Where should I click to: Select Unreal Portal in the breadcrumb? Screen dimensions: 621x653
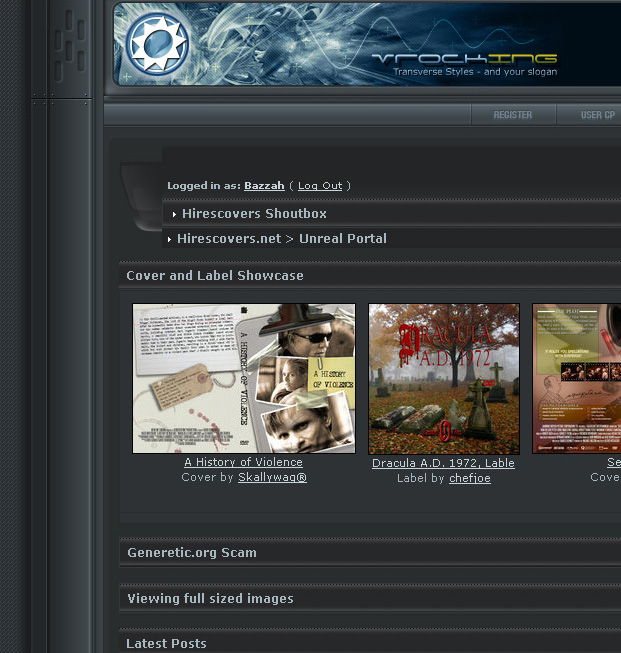[x=342, y=239]
